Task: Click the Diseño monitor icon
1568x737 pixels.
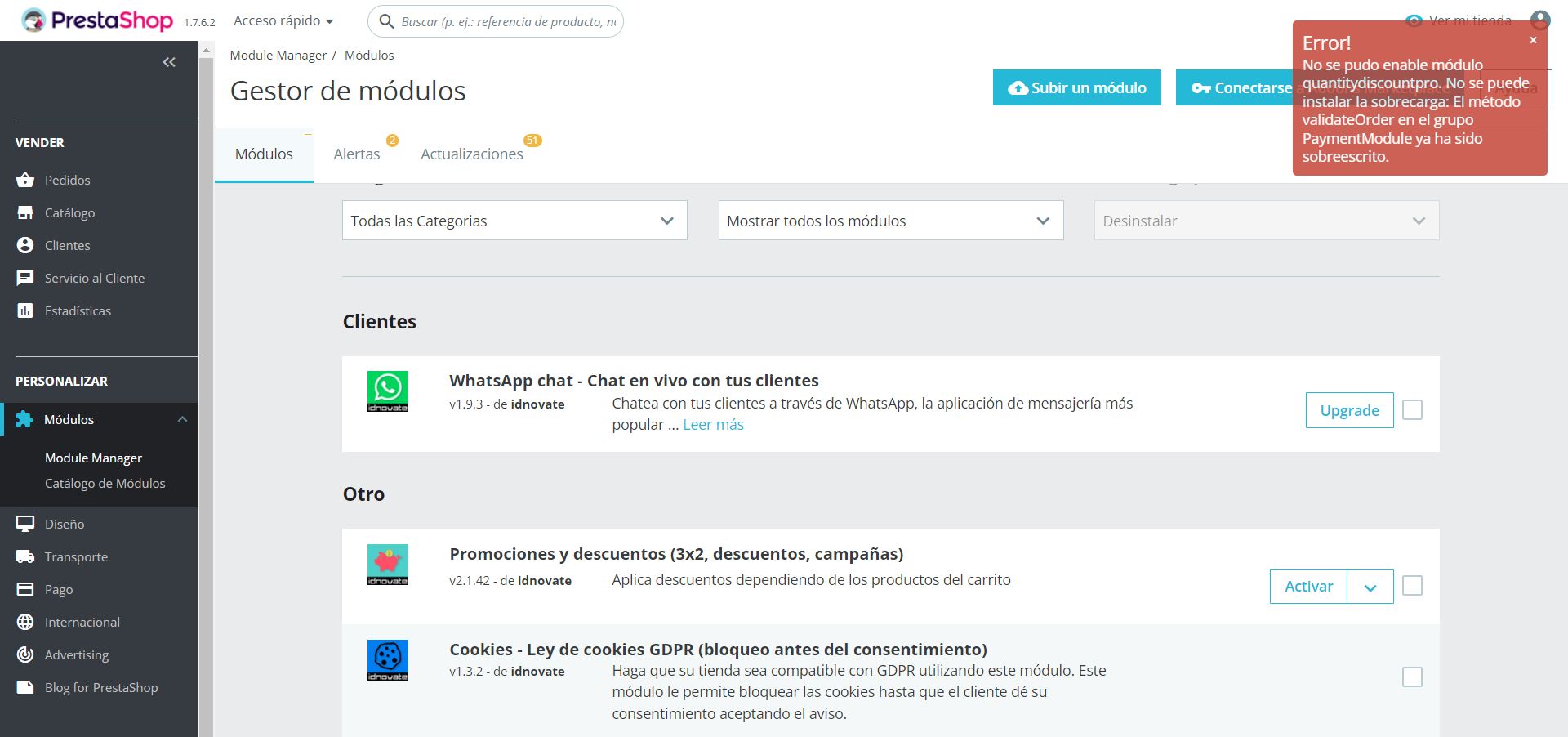Action: tap(25, 524)
